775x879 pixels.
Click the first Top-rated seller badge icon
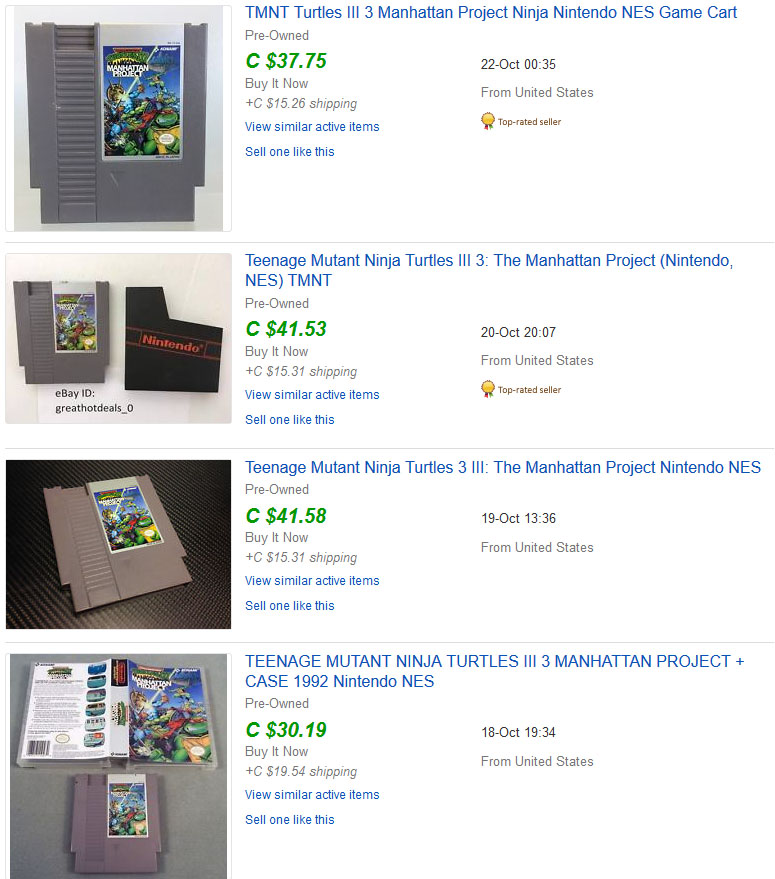click(x=488, y=121)
